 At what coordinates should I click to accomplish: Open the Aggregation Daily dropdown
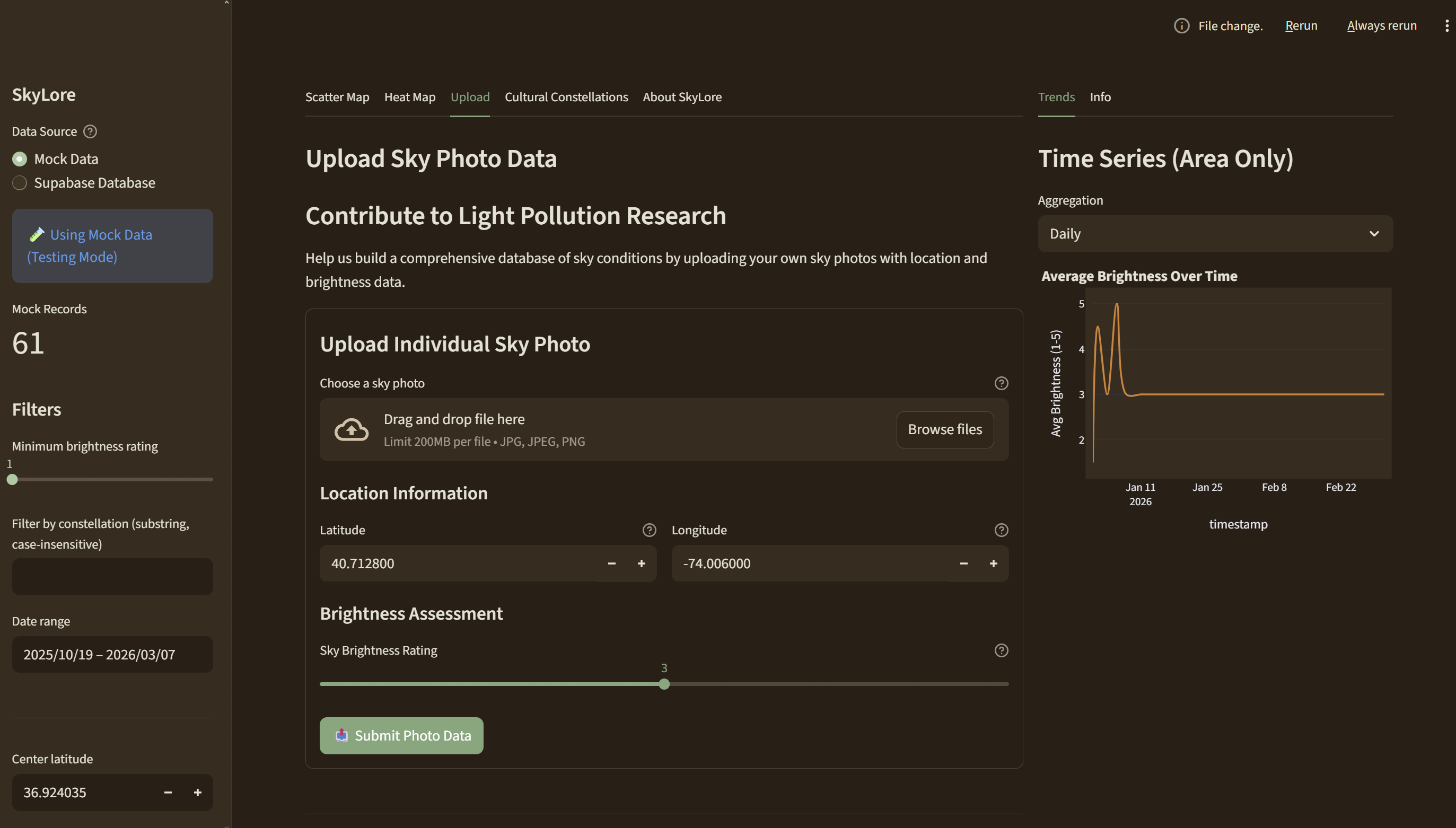[1215, 234]
